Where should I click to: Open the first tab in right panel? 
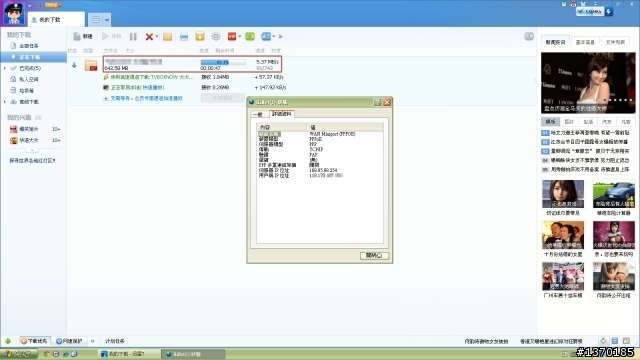pos(556,42)
